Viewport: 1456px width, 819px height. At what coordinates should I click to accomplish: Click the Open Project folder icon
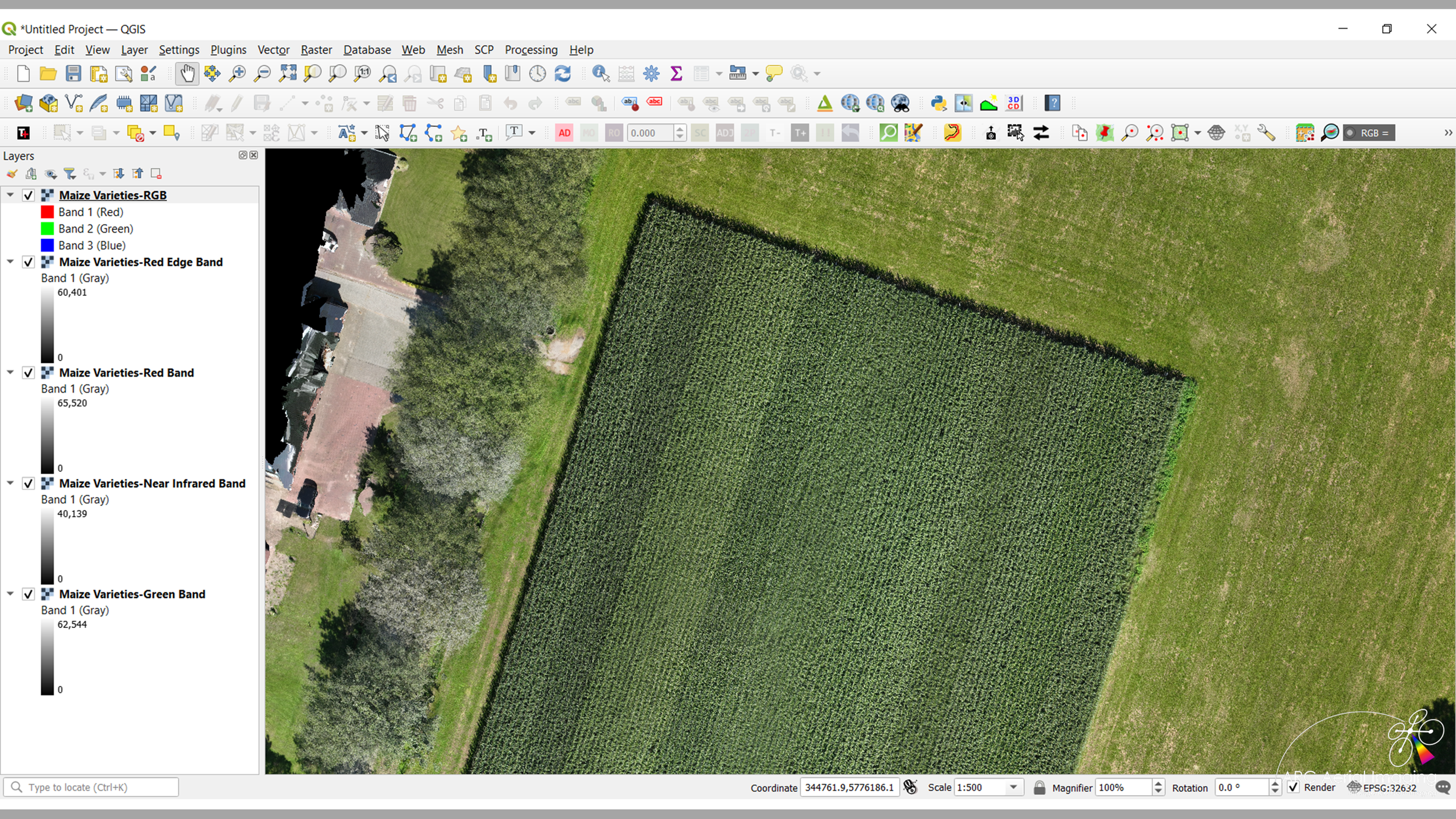(48, 73)
